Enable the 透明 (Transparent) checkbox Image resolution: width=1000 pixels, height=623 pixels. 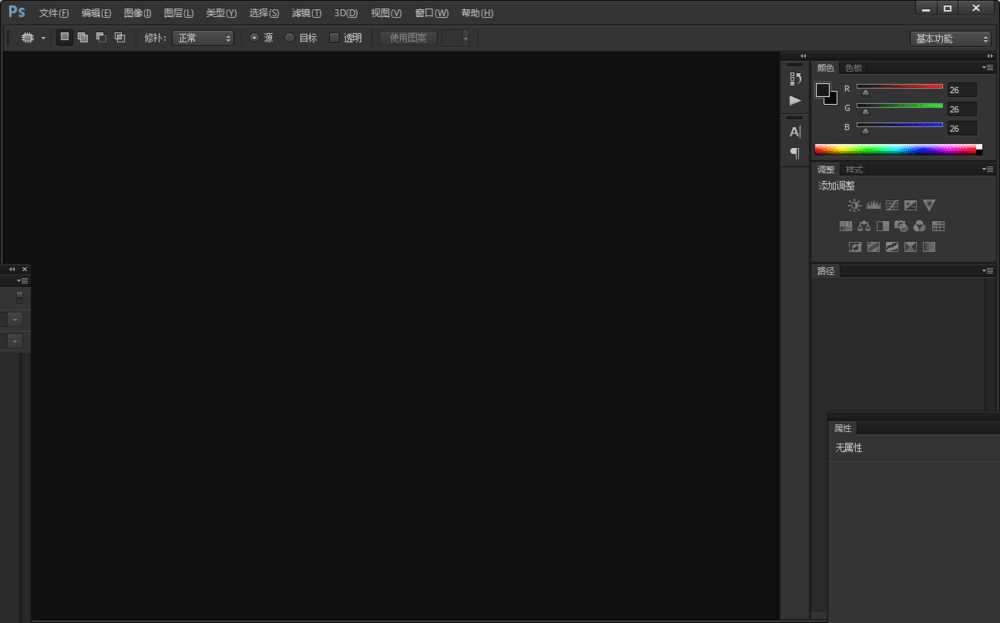pyautogui.click(x=335, y=38)
